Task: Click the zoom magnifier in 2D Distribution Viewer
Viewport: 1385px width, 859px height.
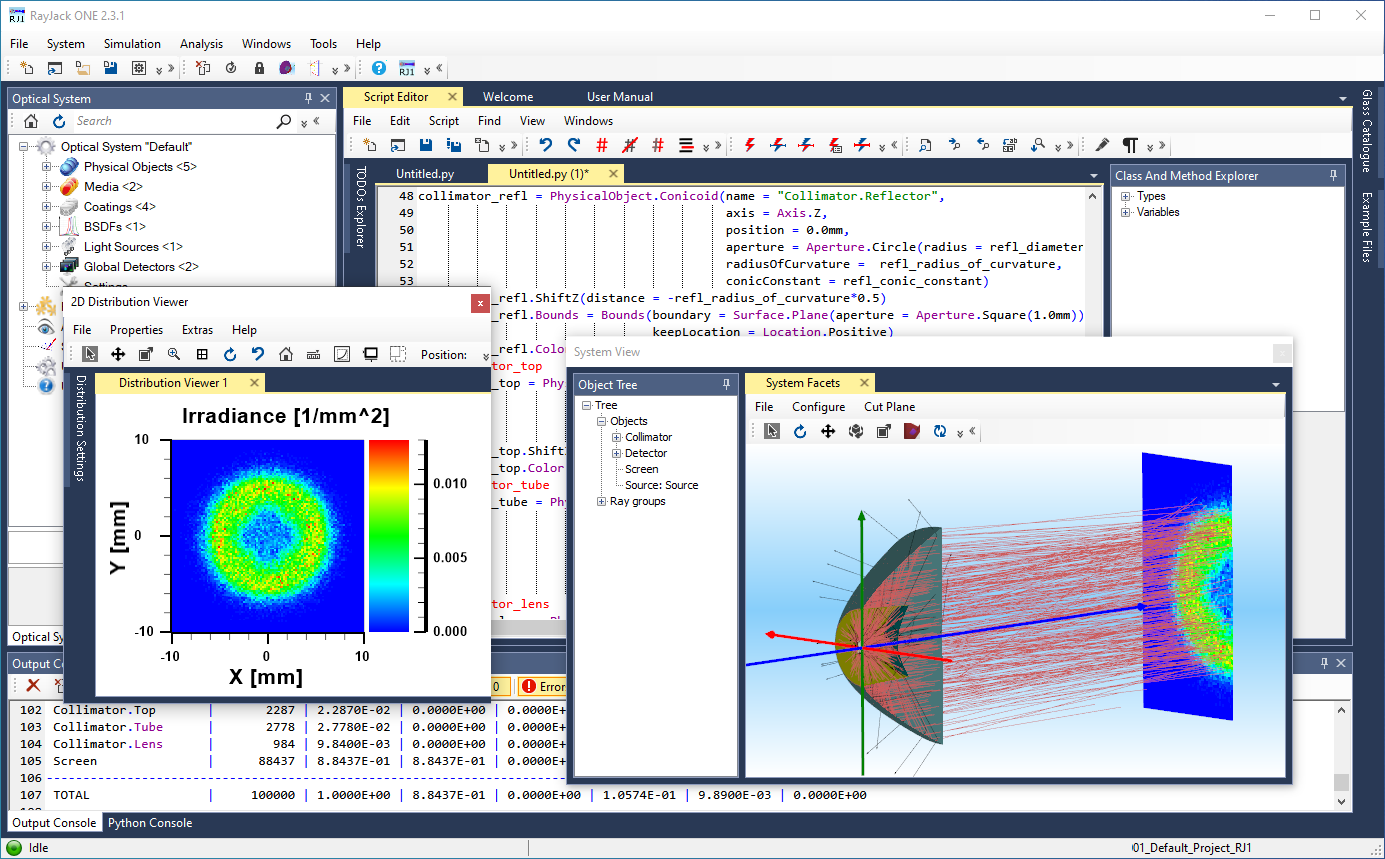Action: point(174,354)
